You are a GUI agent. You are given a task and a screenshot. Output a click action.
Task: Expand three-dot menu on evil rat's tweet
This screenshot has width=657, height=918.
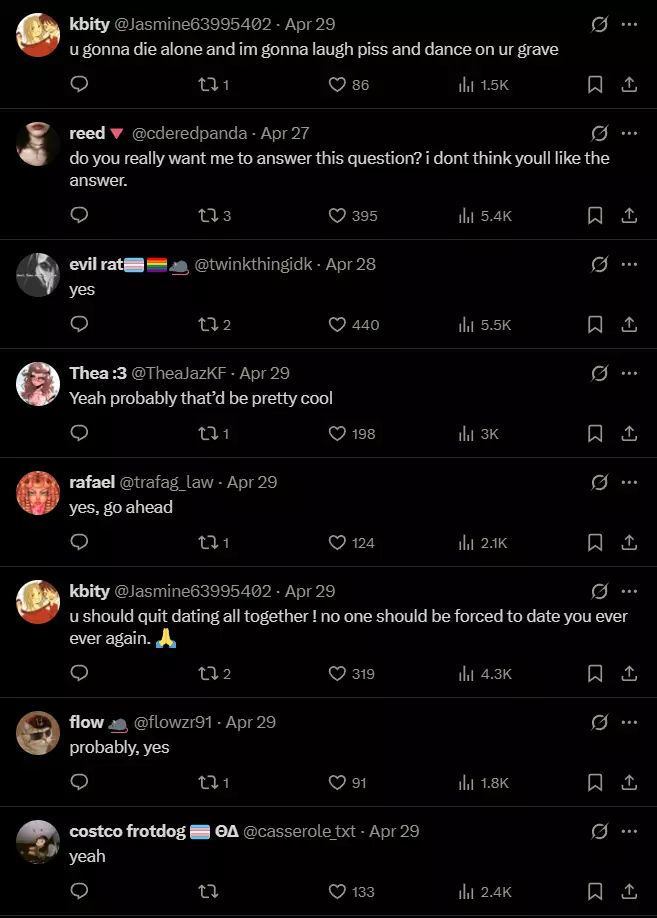pos(629,264)
